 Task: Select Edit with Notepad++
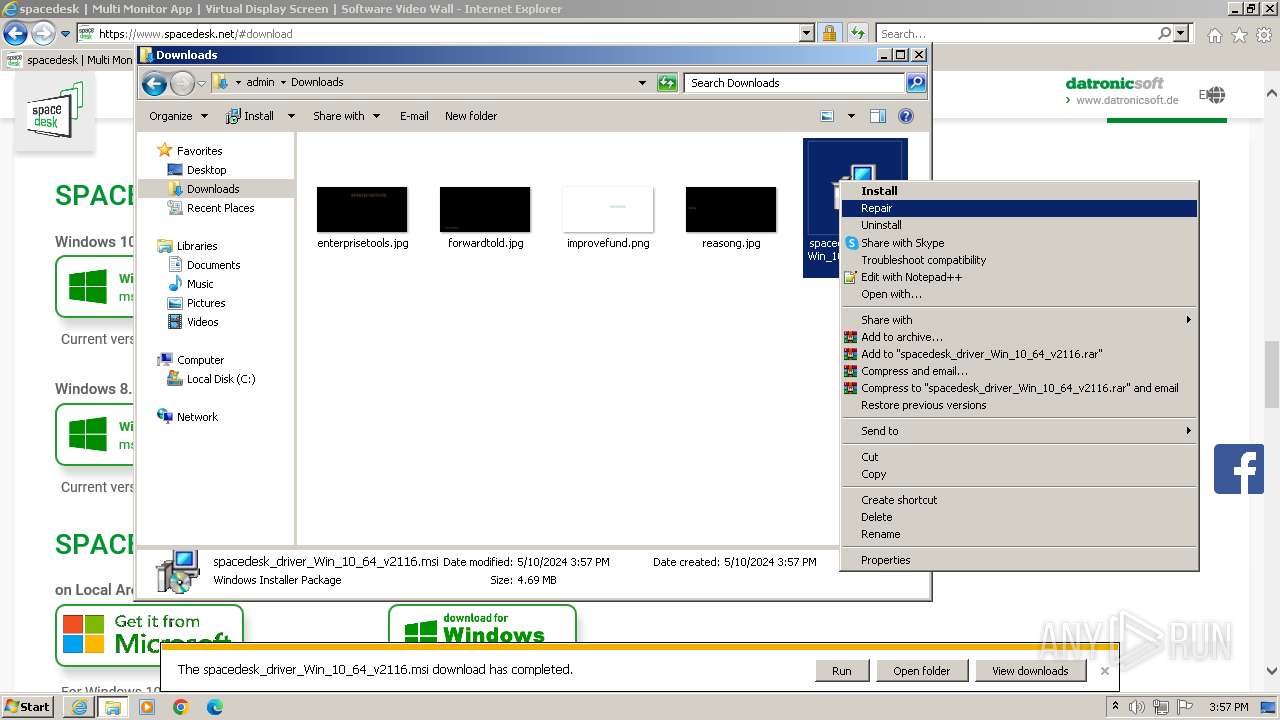(1019, 277)
